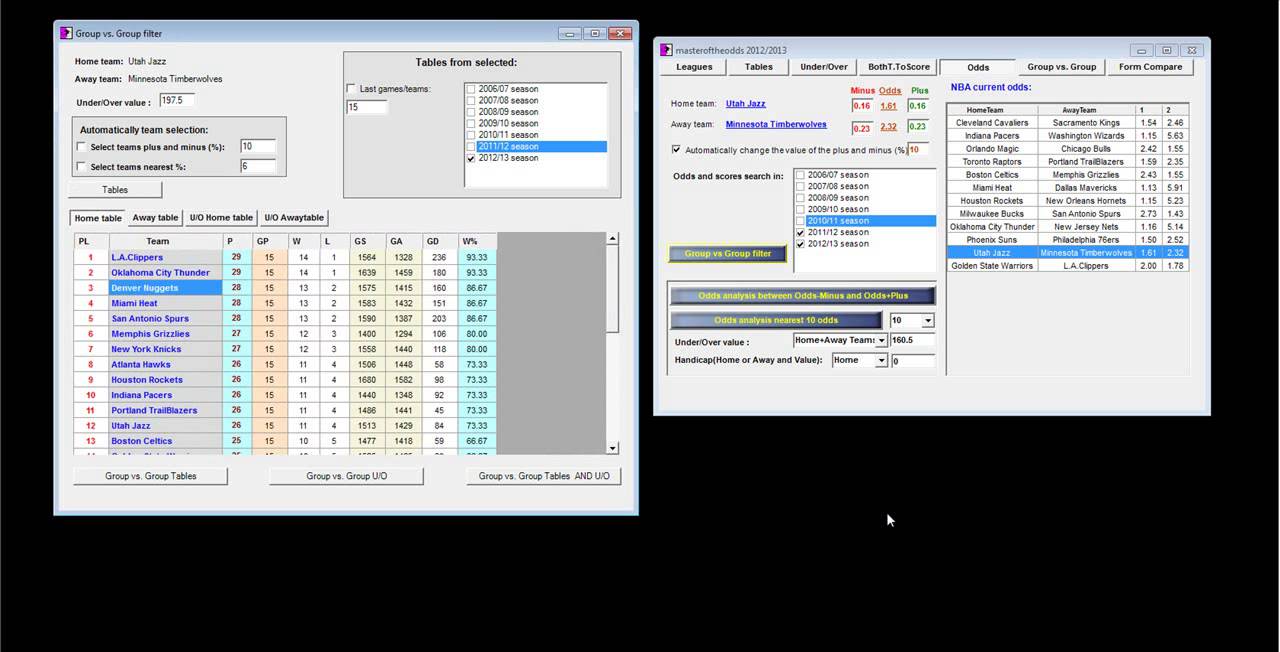The image size is (1280, 652).
Task: Select Cleveland Cavaliers row in NBA current odds
Action: point(1067,123)
